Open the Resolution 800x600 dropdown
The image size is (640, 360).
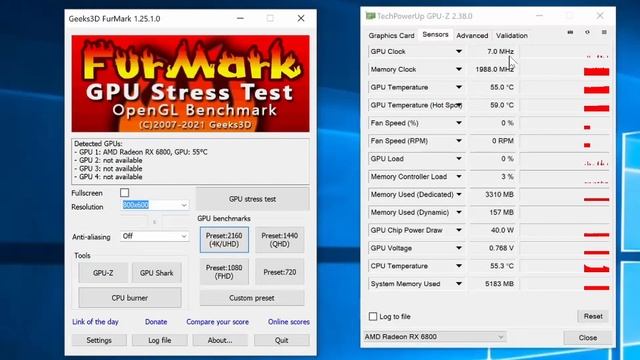pos(154,205)
